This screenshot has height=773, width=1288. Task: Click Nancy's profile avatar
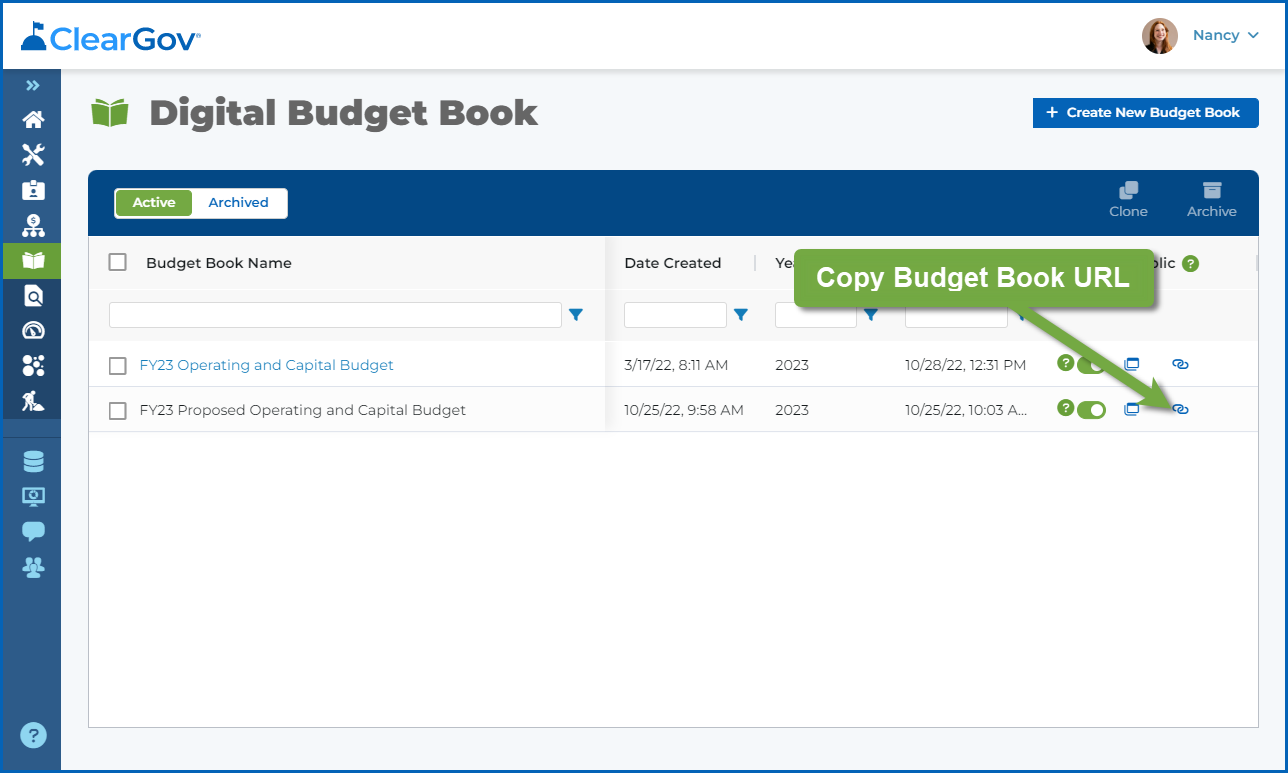tap(1160, 36)
